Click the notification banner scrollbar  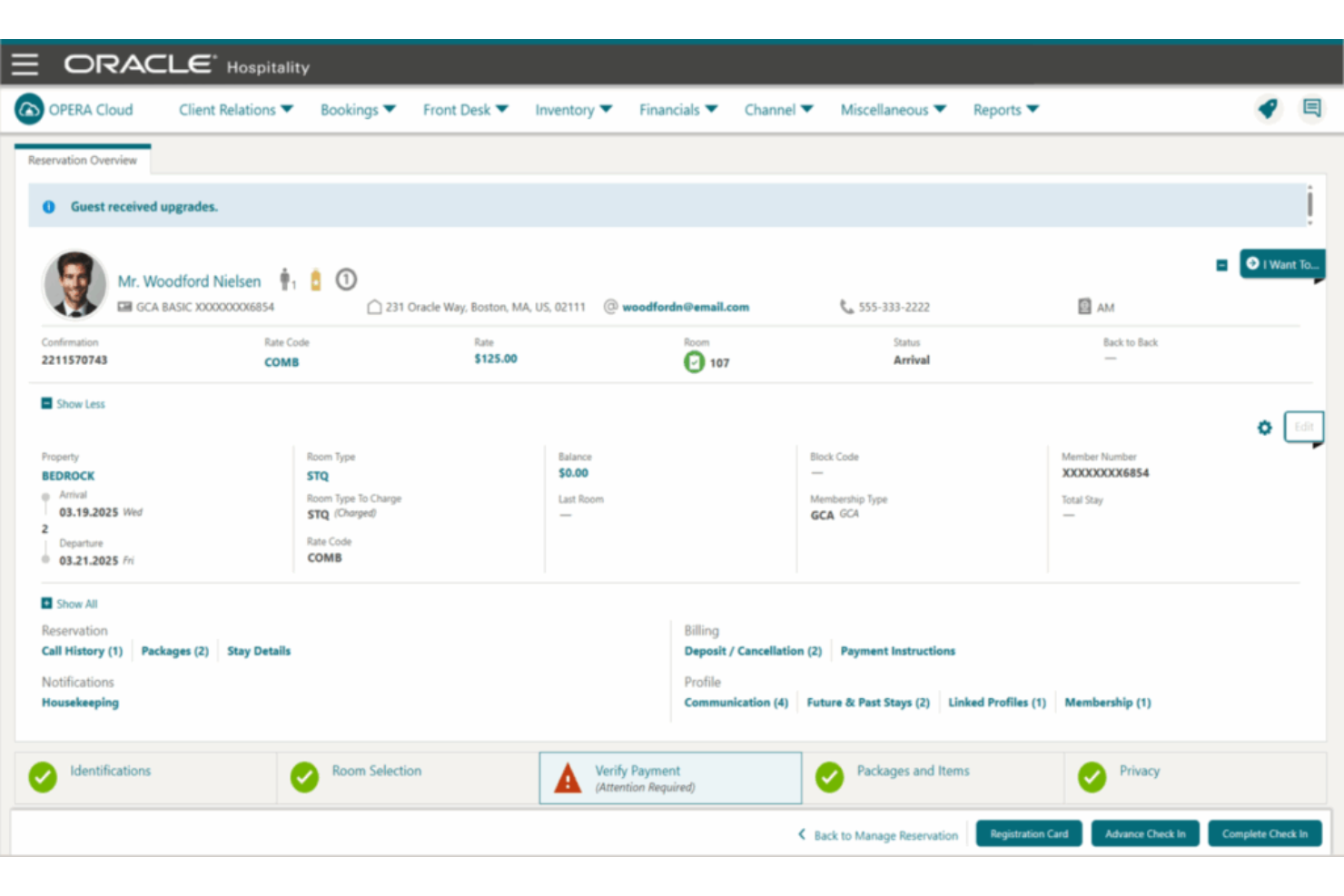tap(1309, 205)
